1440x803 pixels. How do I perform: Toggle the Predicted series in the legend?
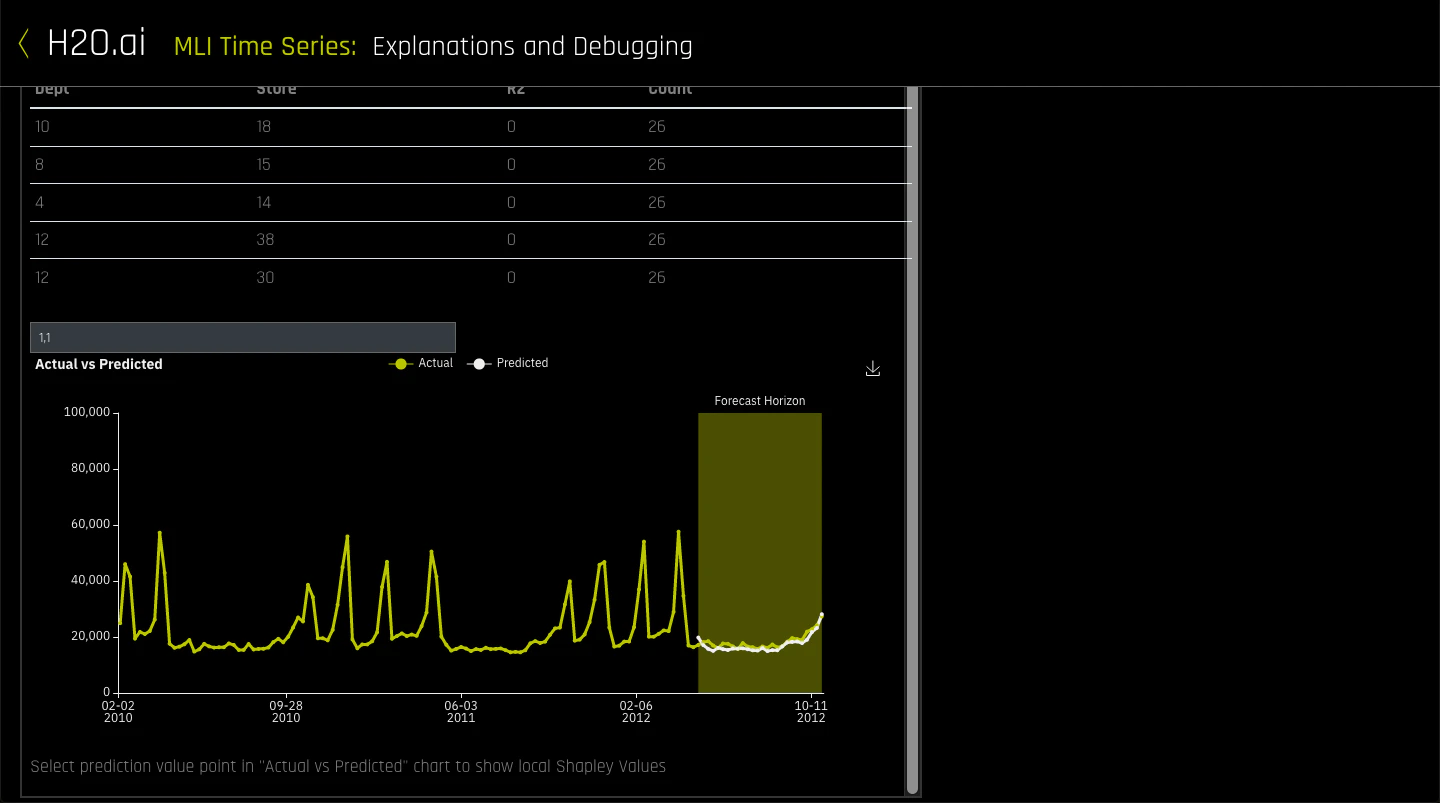(x=508, y=363)
